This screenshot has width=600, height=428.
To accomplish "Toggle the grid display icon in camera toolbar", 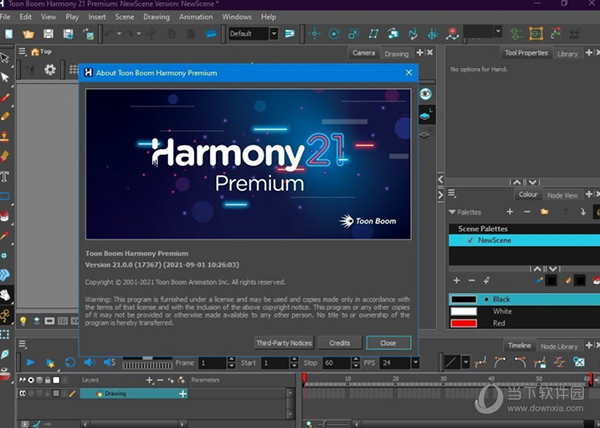I will [73, 70].
